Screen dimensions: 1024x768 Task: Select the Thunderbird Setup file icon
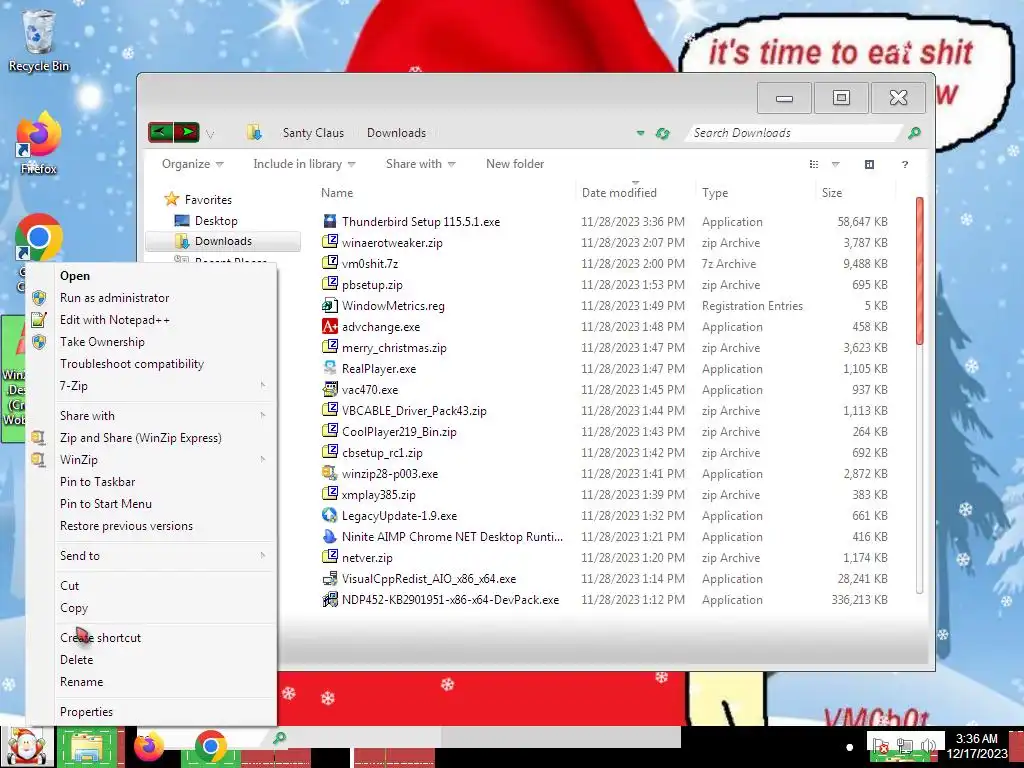(330, 221)
